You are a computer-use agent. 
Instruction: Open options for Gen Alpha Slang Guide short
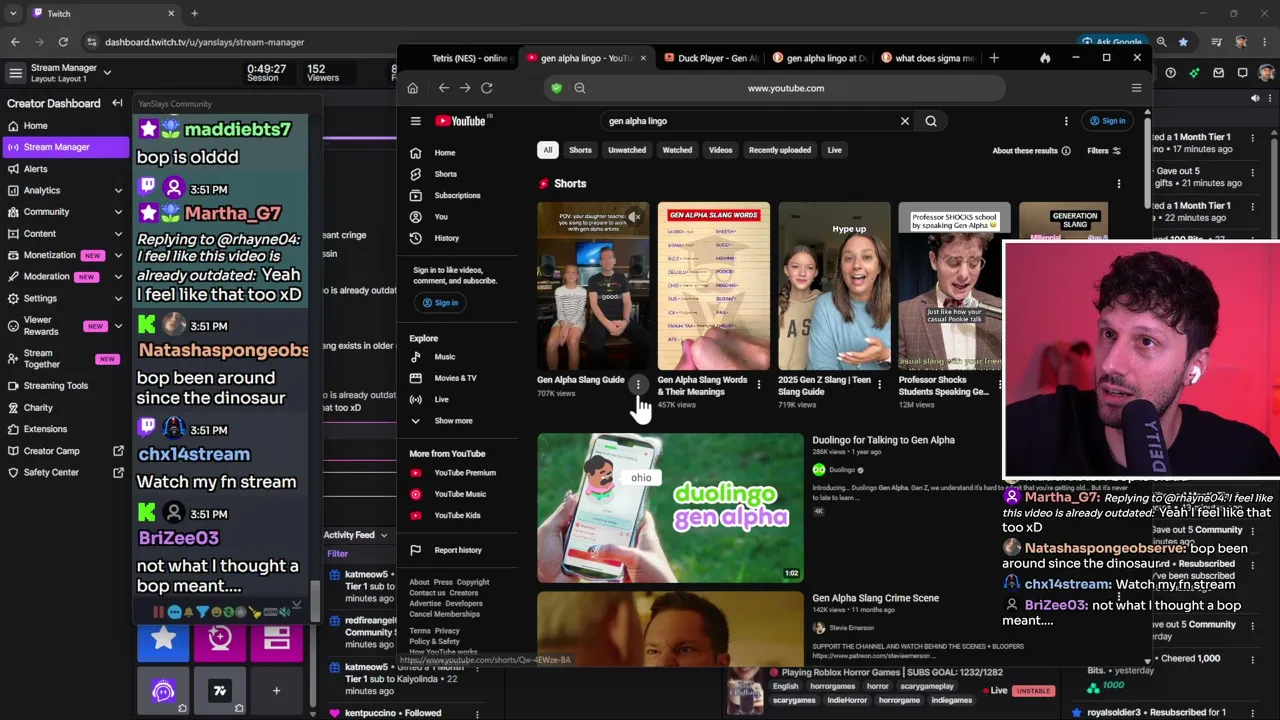tap(638, 384)
